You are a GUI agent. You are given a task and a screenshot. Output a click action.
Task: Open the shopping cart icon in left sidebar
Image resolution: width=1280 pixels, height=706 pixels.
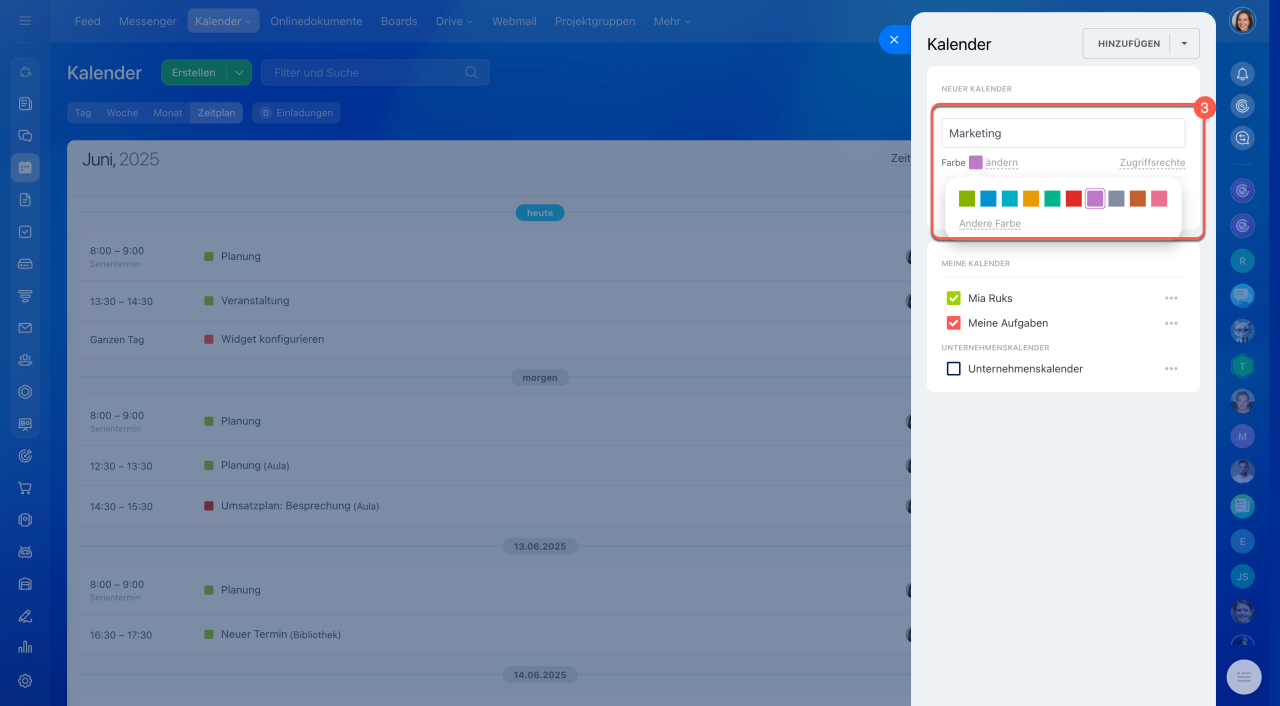[25, 488]
